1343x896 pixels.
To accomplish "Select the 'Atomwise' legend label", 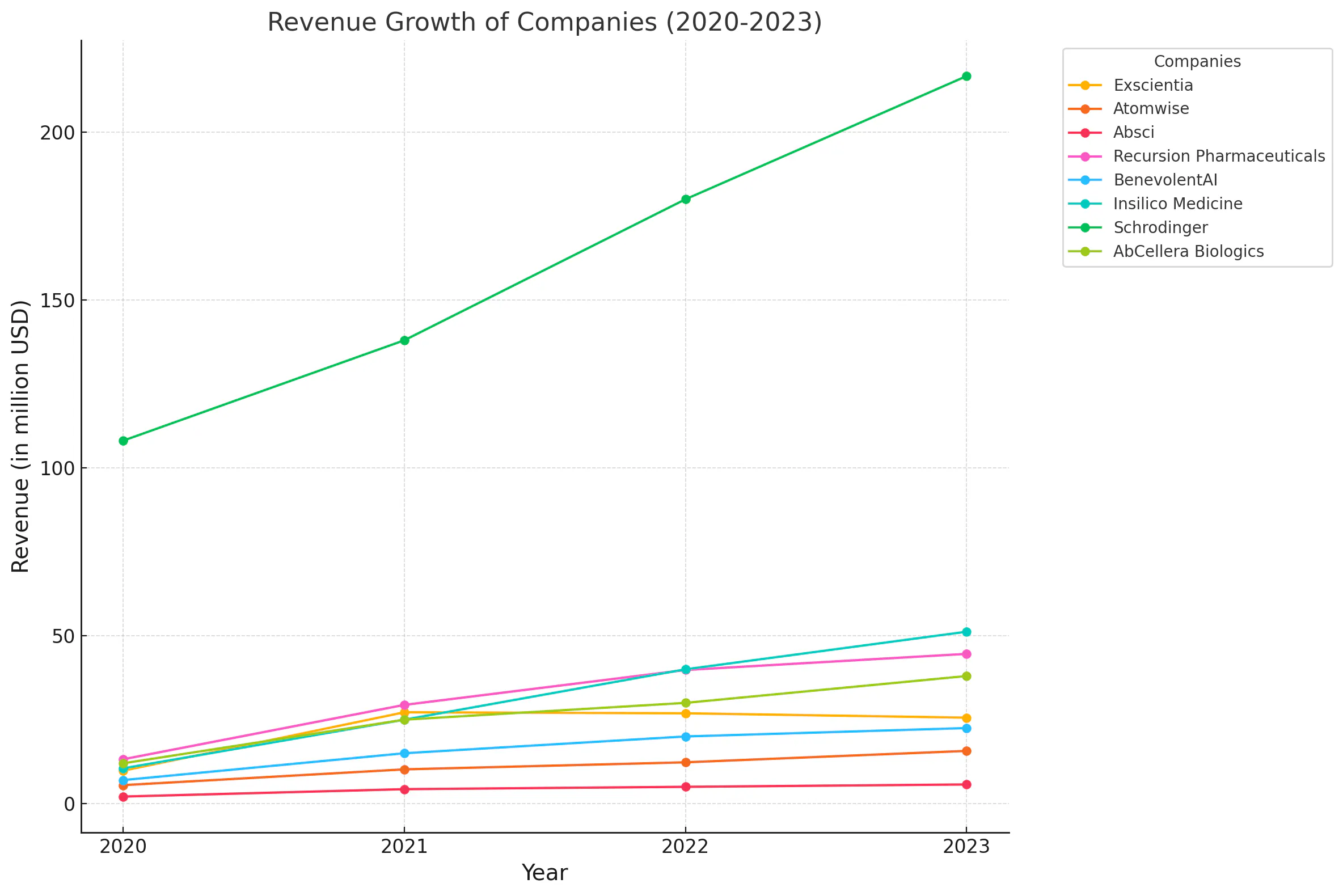I will (x=1151, y=108).
